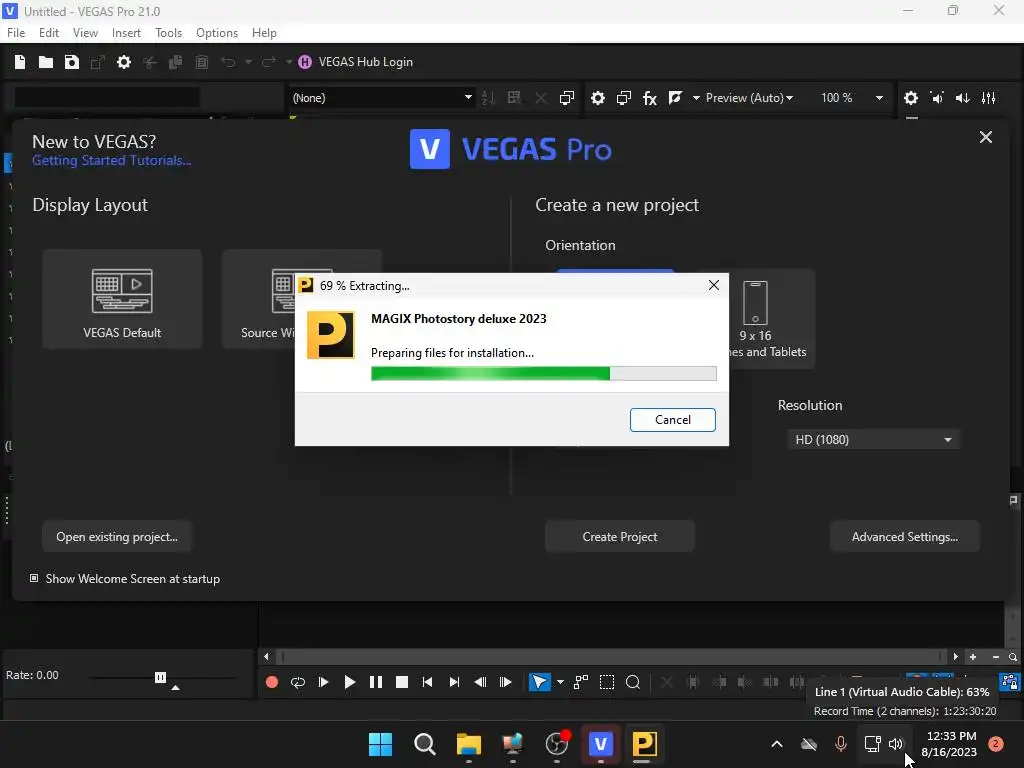Show hidden system tray icons

tap(777, 744)
